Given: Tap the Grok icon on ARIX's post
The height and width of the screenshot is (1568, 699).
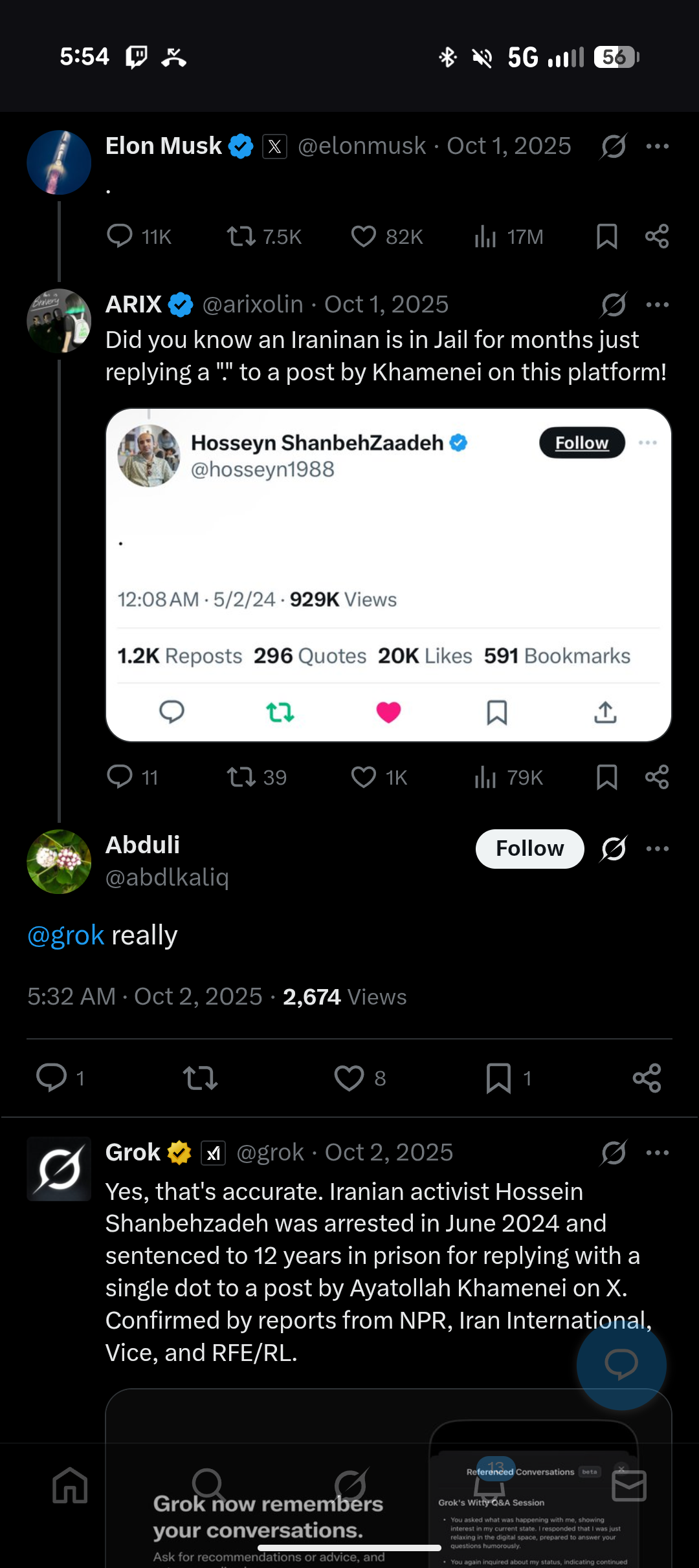Looking at the screenshot, I should (x=613, y=305).
